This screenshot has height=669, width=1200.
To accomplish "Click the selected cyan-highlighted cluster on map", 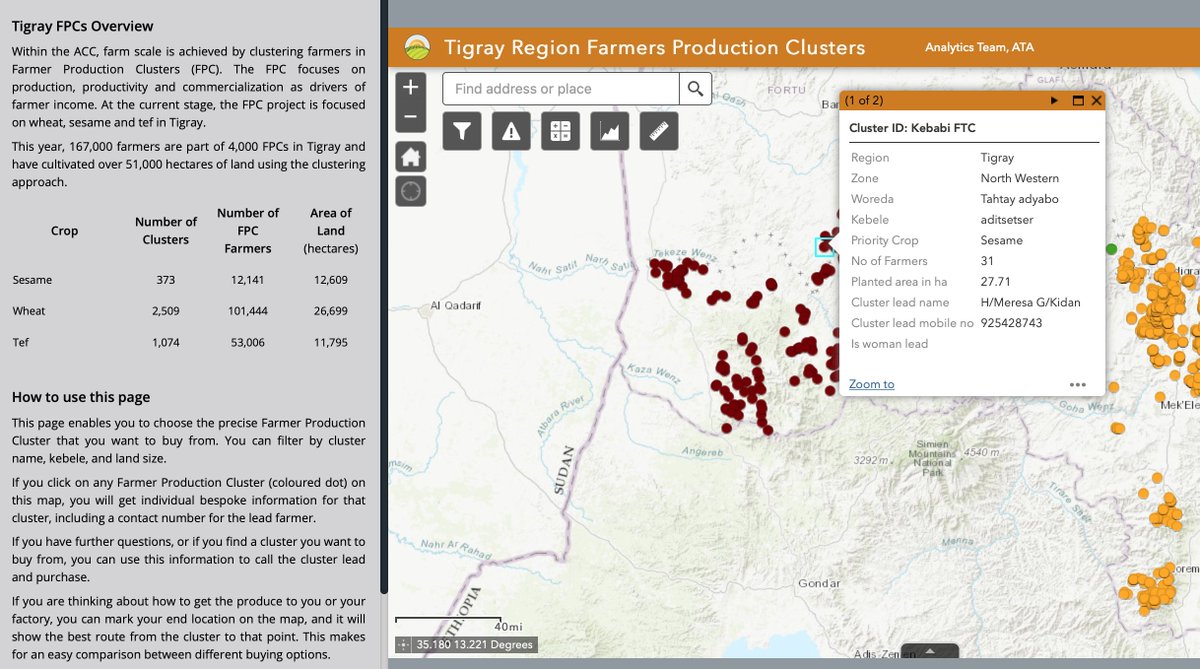I will click(x=824, y=246).
